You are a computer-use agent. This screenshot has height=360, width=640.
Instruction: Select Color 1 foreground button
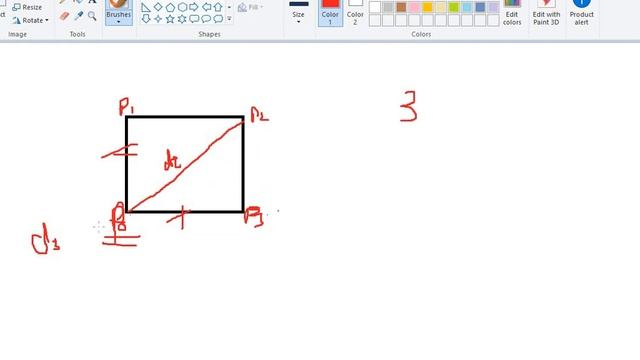[x=330, y=13]
